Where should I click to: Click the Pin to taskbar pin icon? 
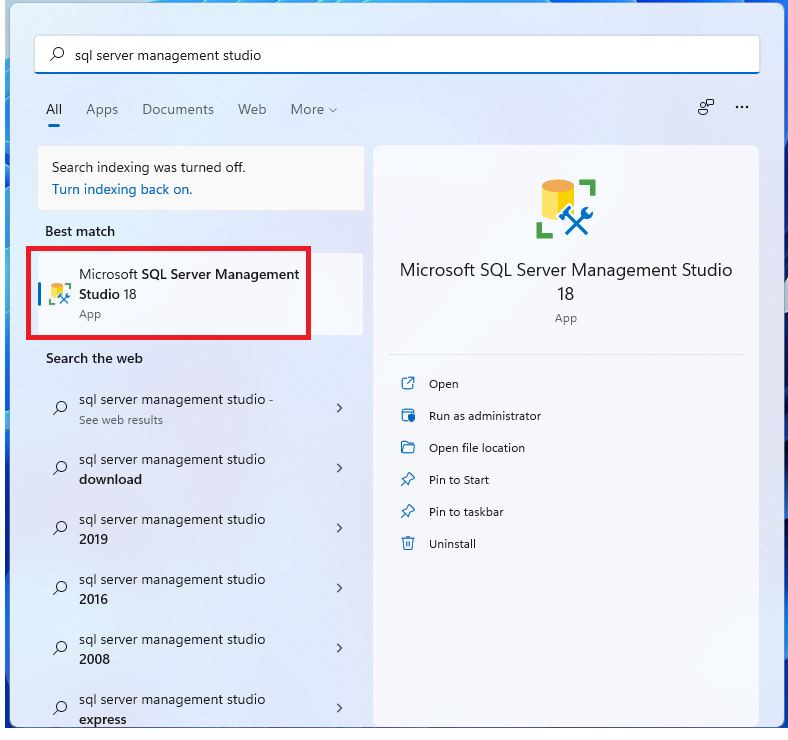(x=408, y=512)
